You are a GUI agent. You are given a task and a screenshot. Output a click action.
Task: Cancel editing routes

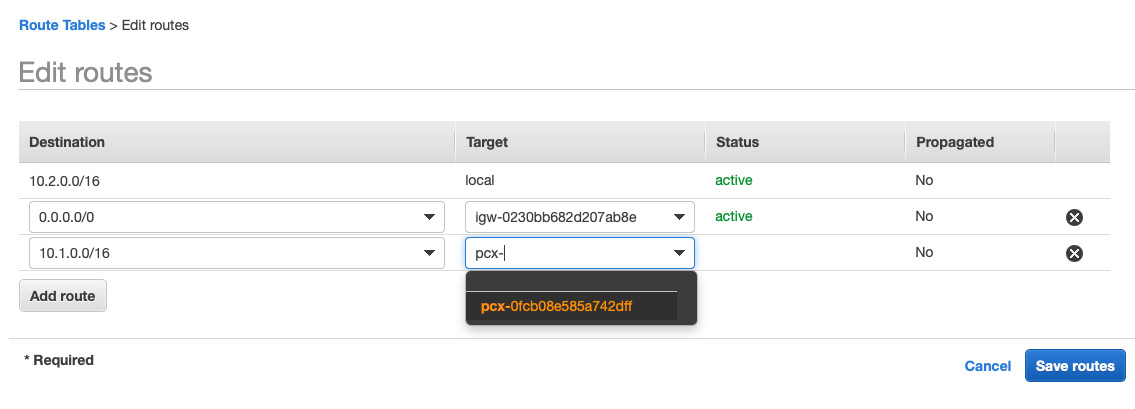[987, 366]
